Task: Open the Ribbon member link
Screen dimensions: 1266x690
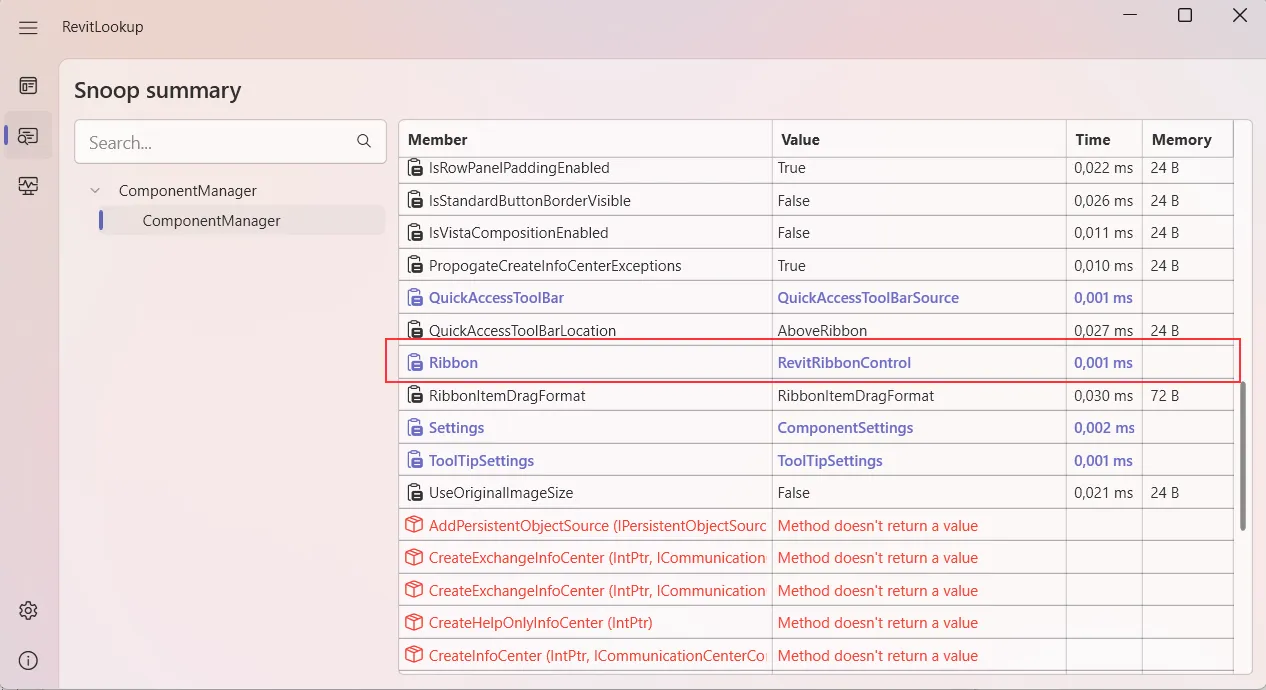Action: (x=453, y=363)
